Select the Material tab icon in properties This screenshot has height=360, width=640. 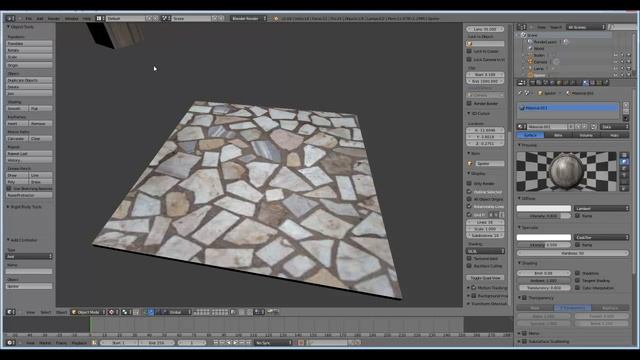(x=586, y=83)
